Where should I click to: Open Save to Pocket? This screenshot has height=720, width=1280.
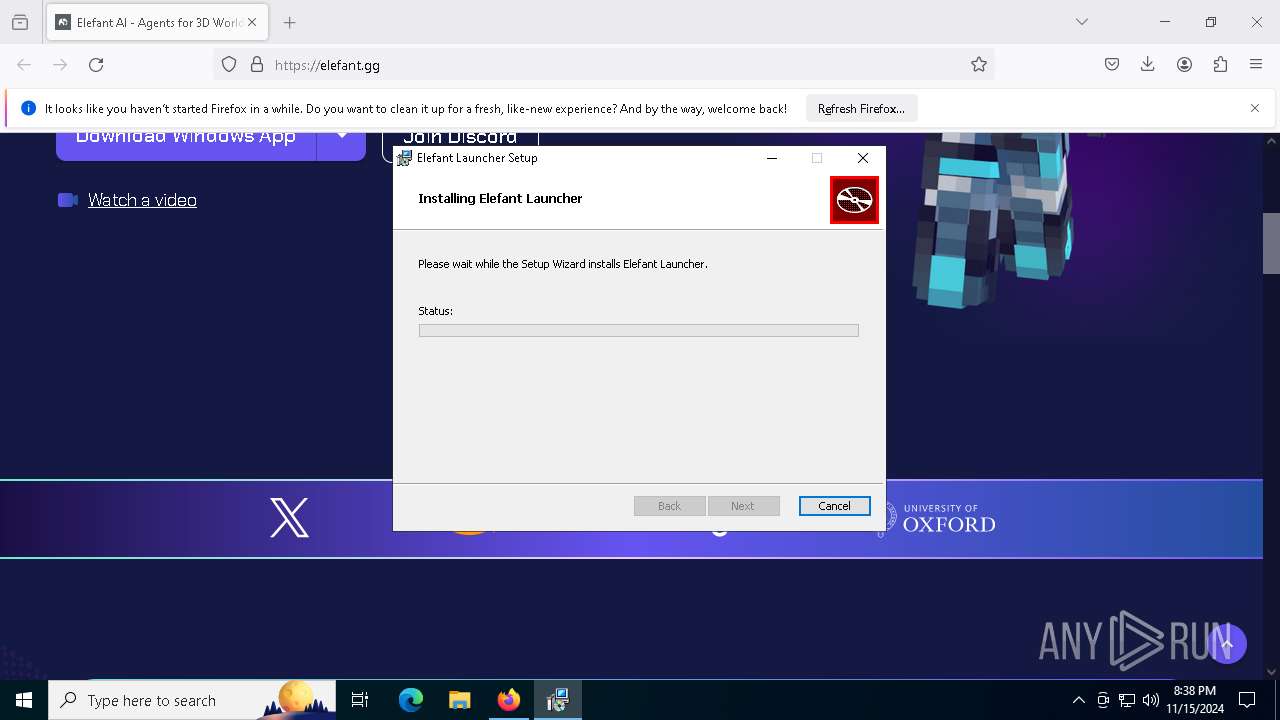tap(1112, 65)
